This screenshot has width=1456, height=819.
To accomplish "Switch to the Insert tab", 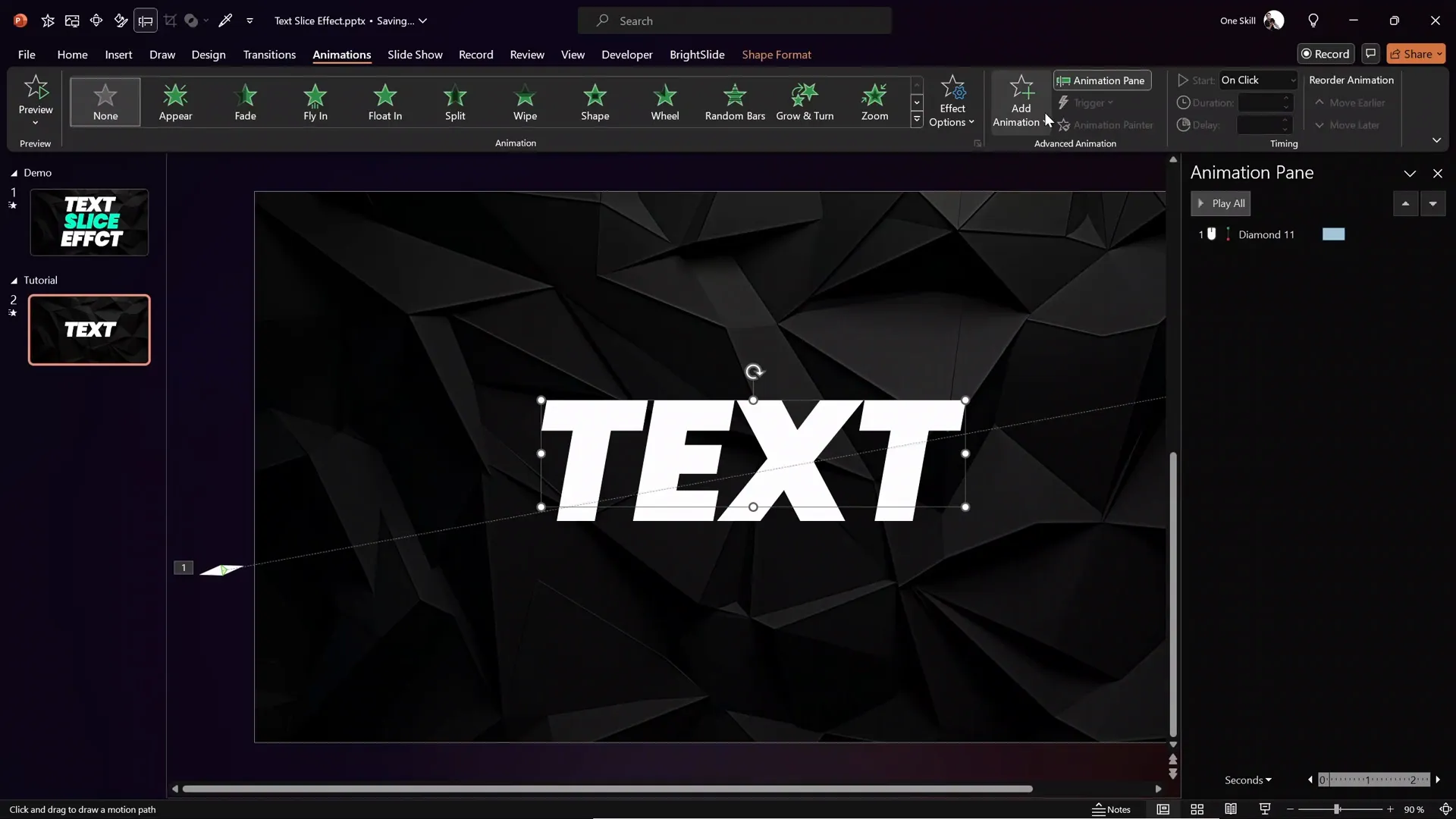I will click(118, 55).
